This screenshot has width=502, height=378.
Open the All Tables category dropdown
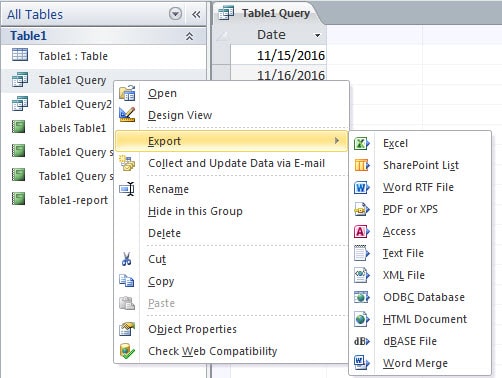pyautogui.click(x=175, y=14)
